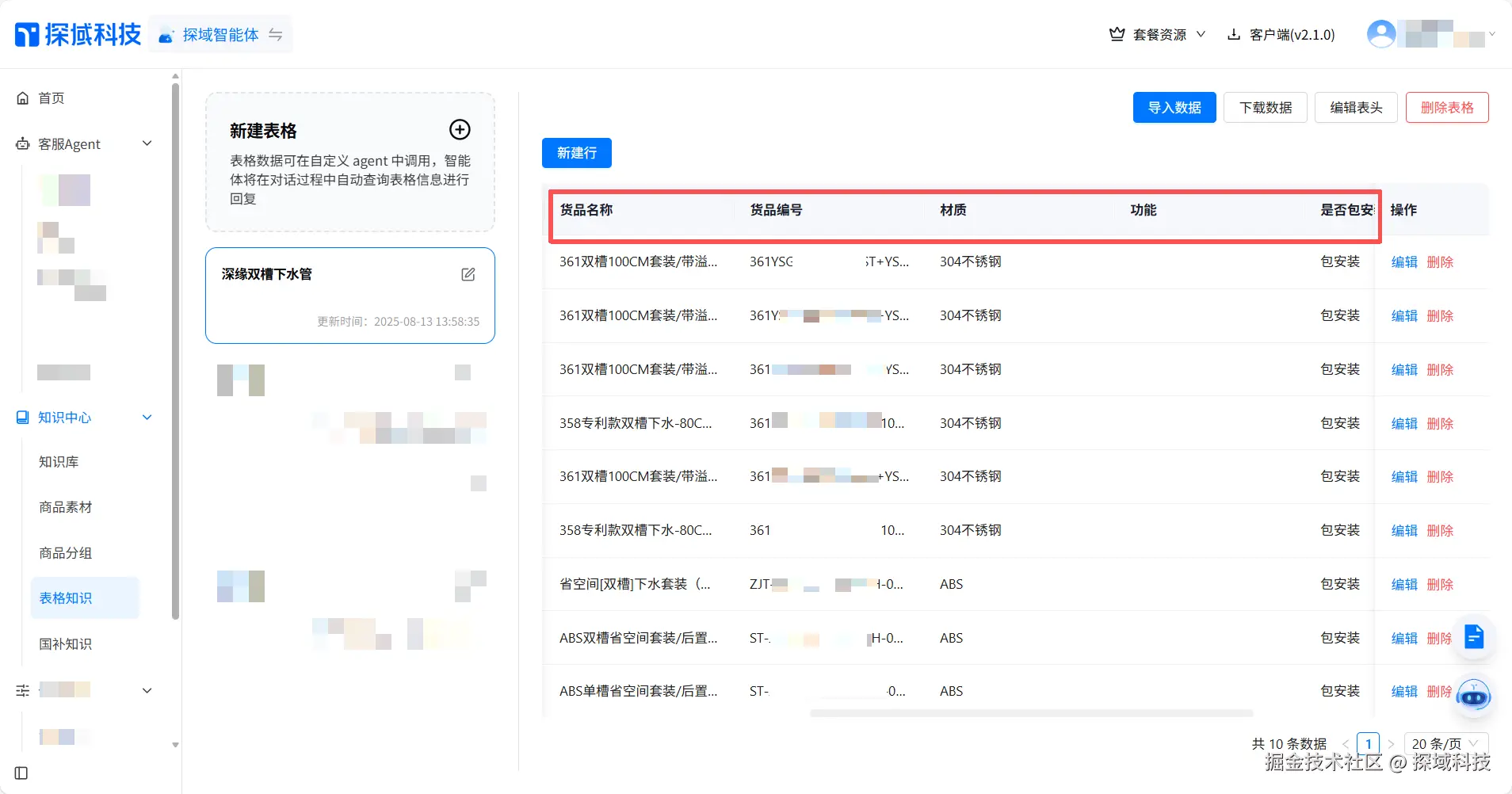Click the crown icon beside 套餐资源
Image resolution: width=1512 pixels, height=794 pixels.
[1117, 34]
